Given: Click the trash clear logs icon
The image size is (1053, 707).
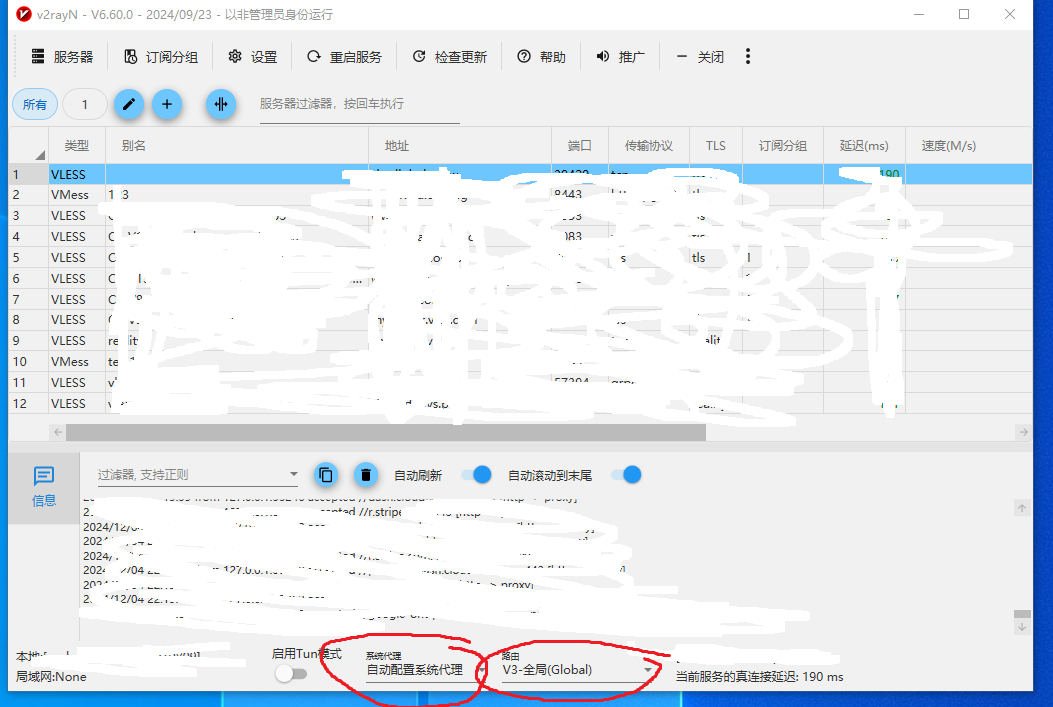Looking at the screenshot, I should [x=366, y=474].
